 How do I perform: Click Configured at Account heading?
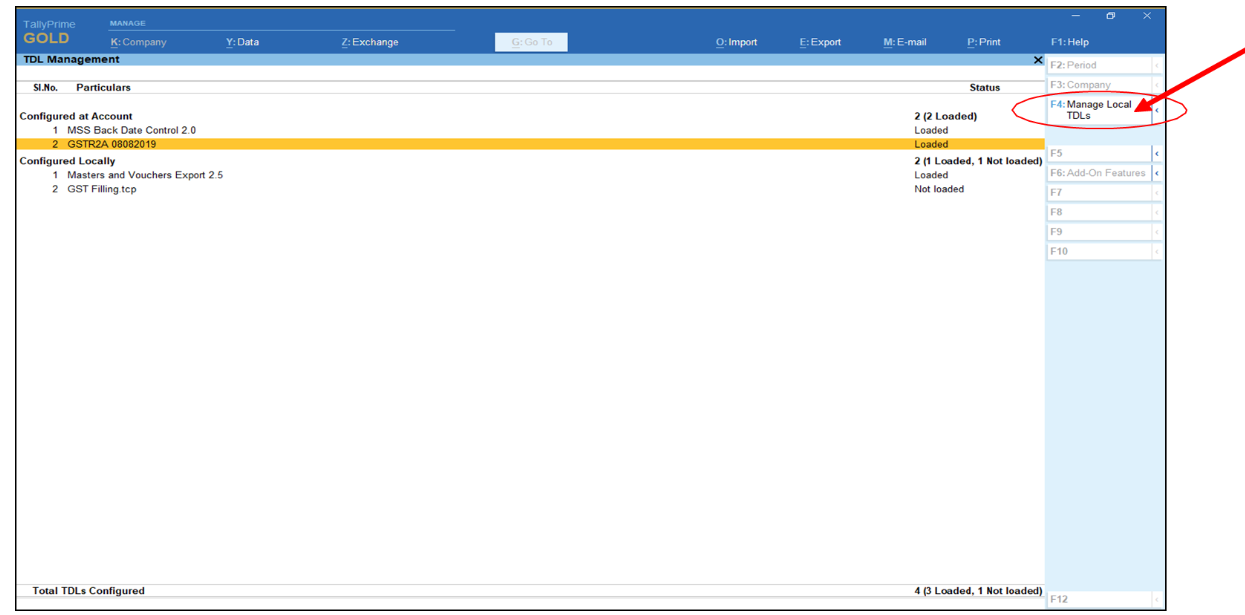tap(76, 116)
